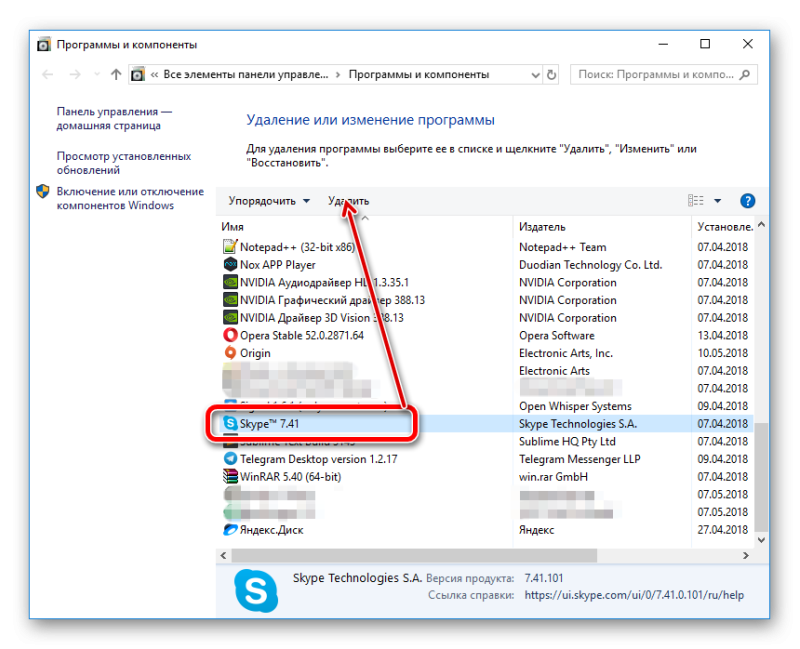Screen dimensions: 800x649
Task: Navigate back with the left arrow
Action: (x=47, y=74)
